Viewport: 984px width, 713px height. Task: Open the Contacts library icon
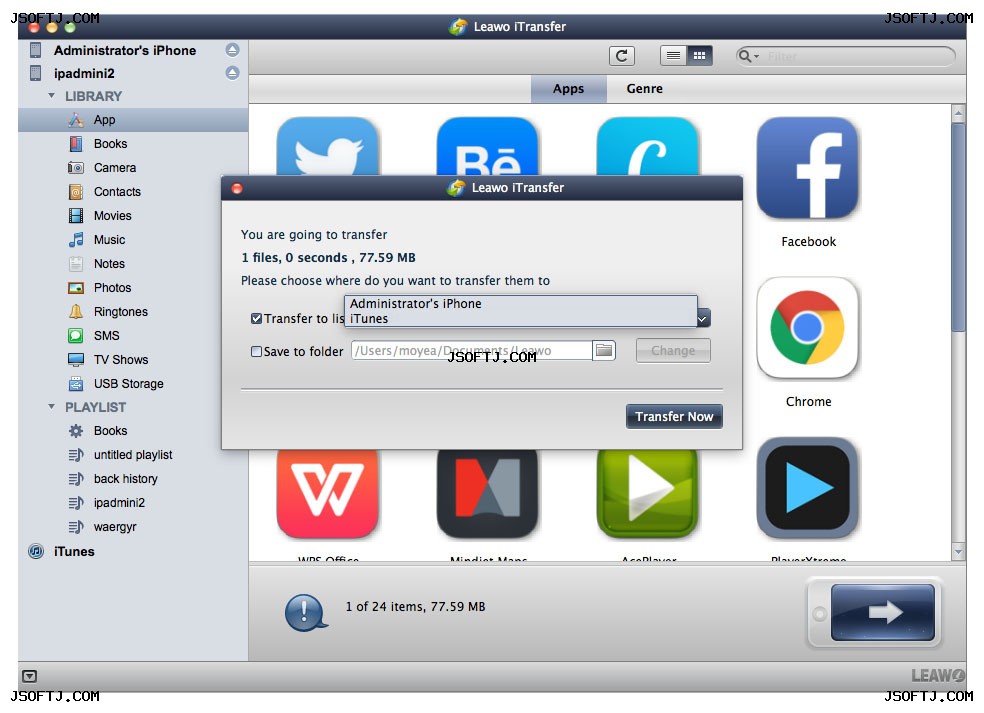(x=76, y=191)
